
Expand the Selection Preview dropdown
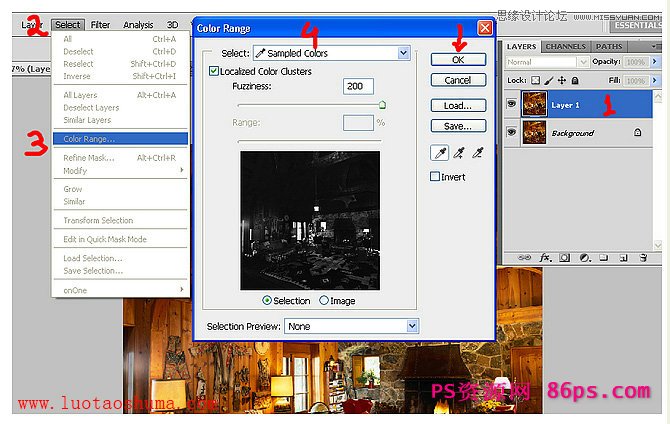coord(412,326)
